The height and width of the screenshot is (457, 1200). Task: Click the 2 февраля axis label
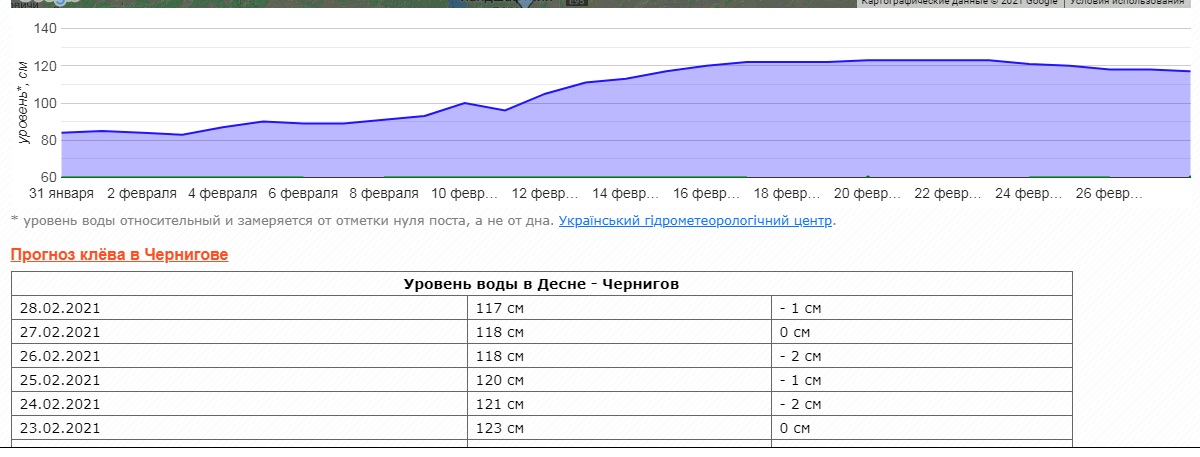[141, 193]
